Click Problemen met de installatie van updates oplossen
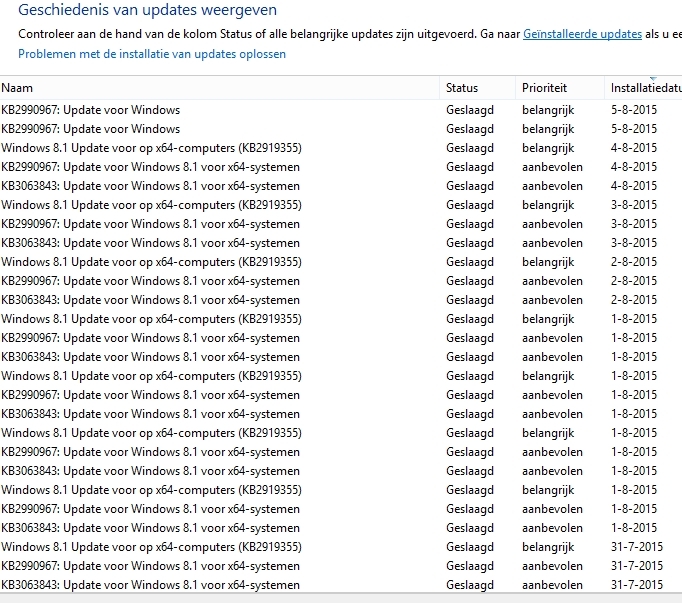 (152, 54)
